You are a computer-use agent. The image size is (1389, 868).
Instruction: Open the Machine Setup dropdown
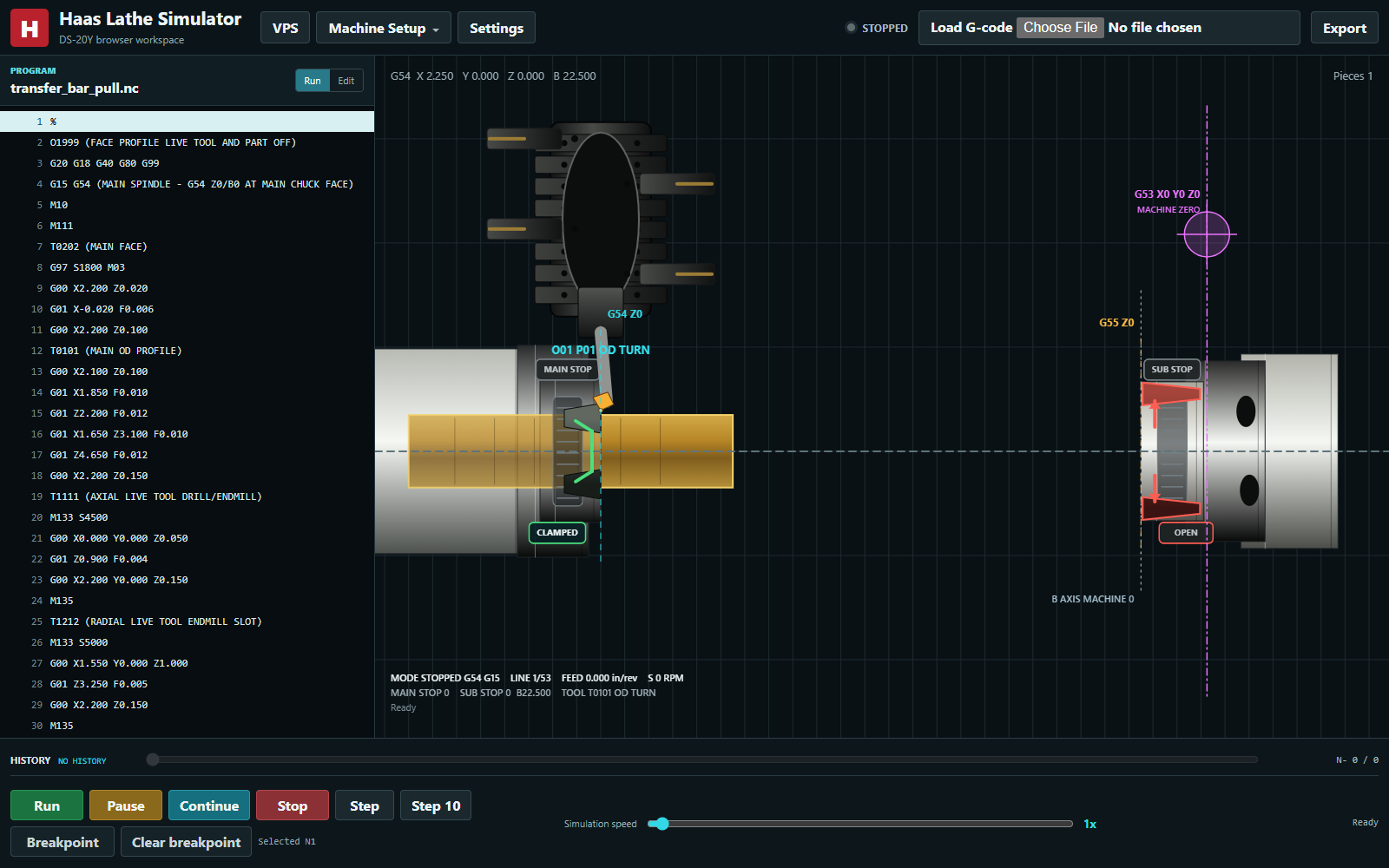coord(384,28)
